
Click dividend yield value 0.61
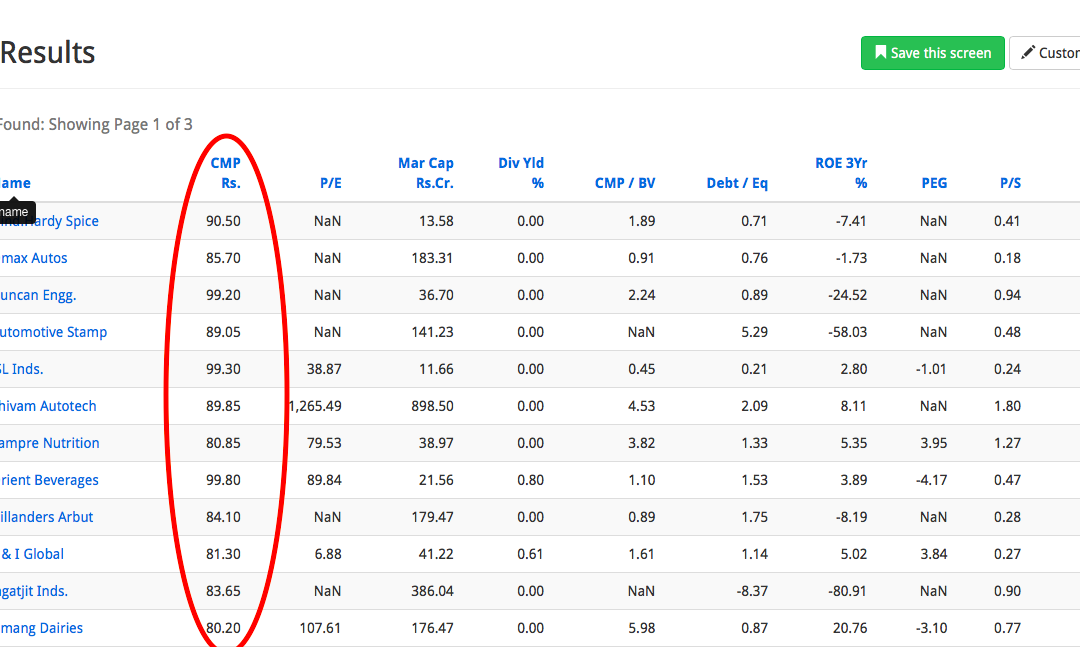[530, 554]
